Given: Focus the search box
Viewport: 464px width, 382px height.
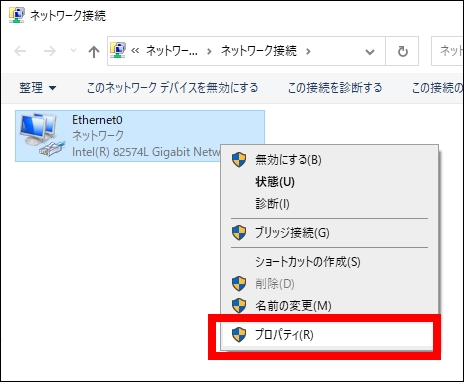Looking at the screenshot, I should [x=447, y=51].
